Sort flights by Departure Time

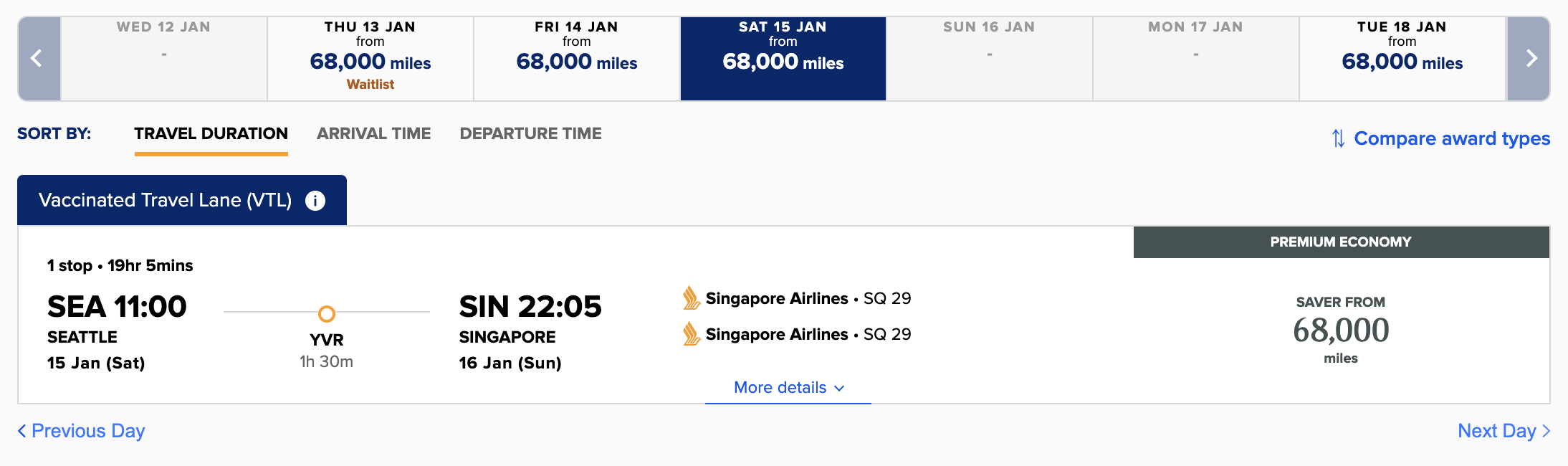pos(530,134)
